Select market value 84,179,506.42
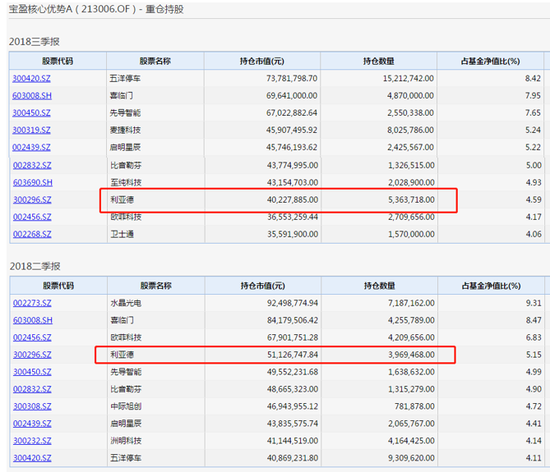This screenshot has height=472, width=550. 293,320
